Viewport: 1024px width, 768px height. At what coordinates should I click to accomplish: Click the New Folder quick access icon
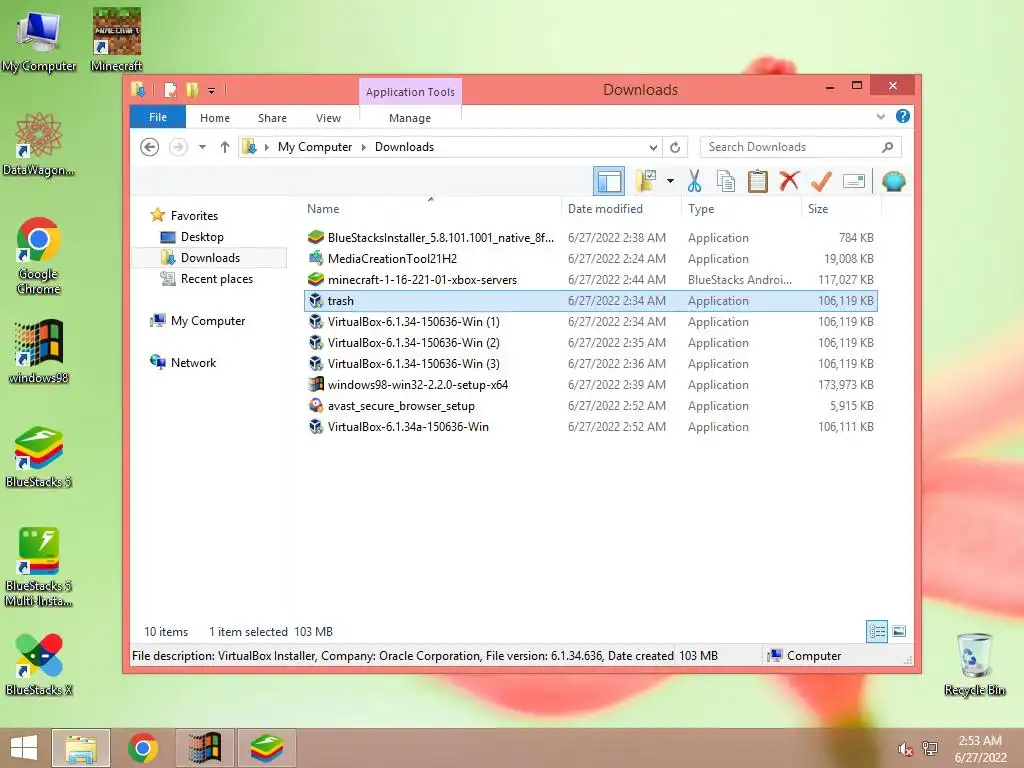point(192,89)
